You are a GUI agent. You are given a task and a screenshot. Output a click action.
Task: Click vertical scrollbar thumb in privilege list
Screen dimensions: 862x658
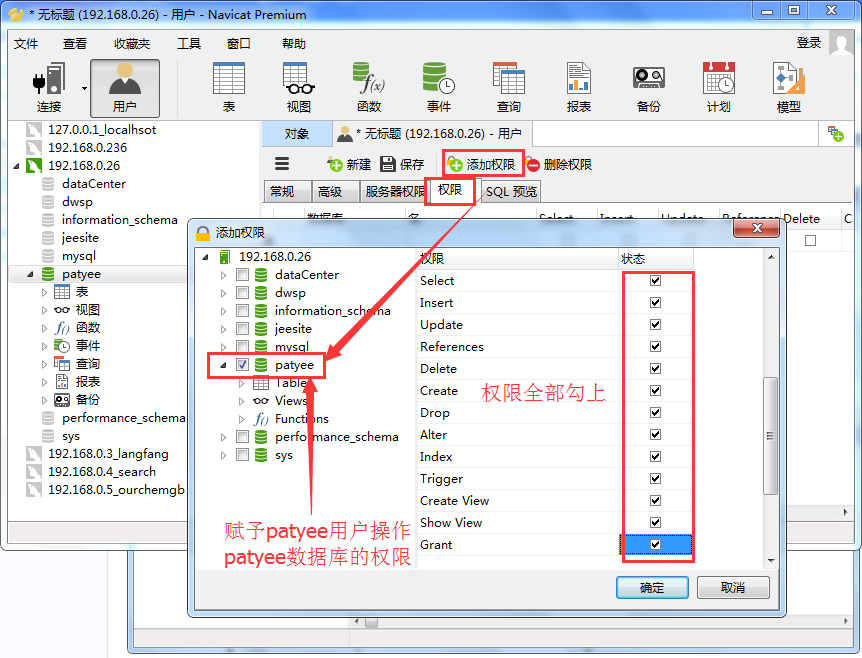770,435
